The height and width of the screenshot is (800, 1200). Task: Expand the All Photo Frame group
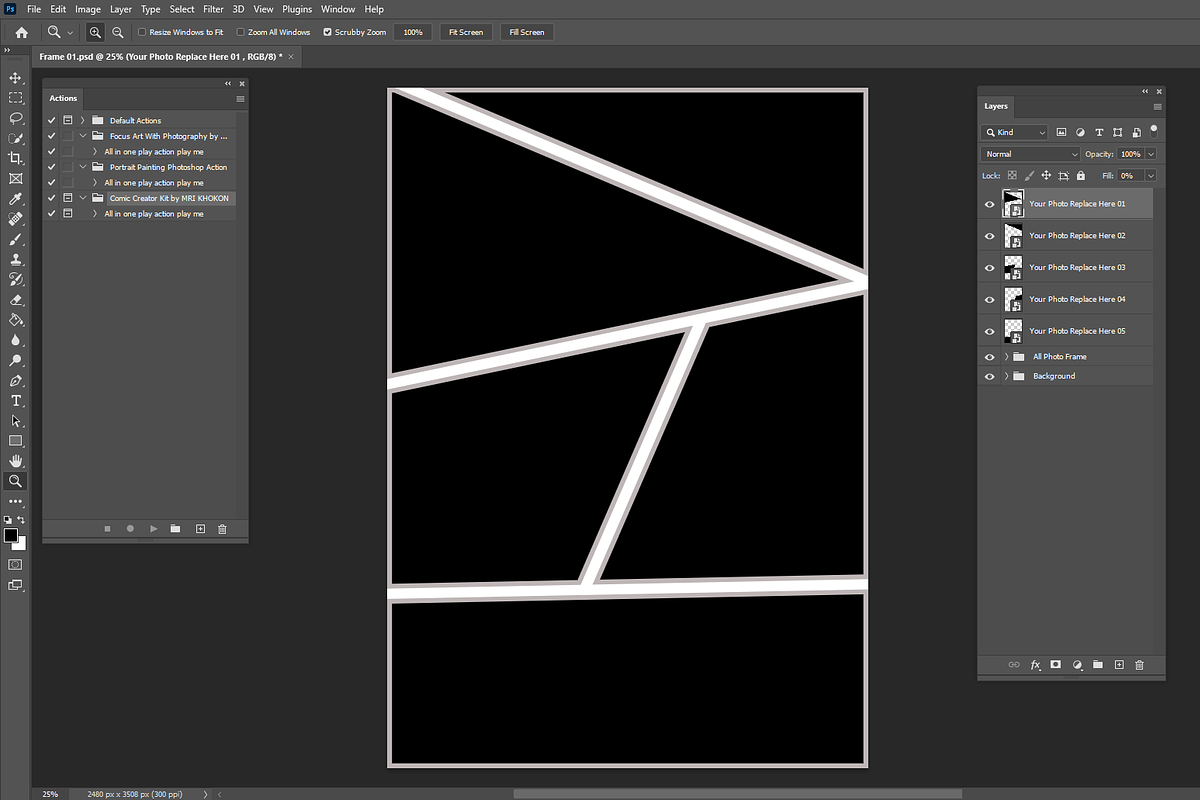click(1006, 357)
